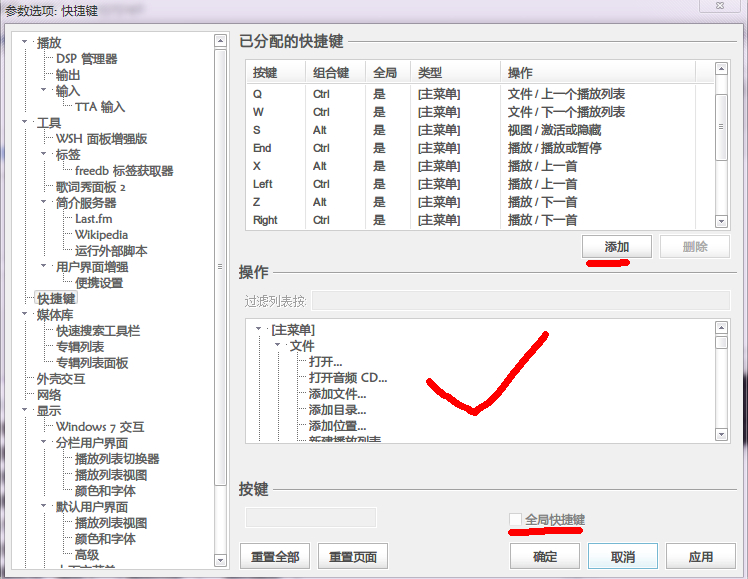This screenshot has width=748, height=579.
Task: Collapse the 工具 tree node
Action: (25, 122)
